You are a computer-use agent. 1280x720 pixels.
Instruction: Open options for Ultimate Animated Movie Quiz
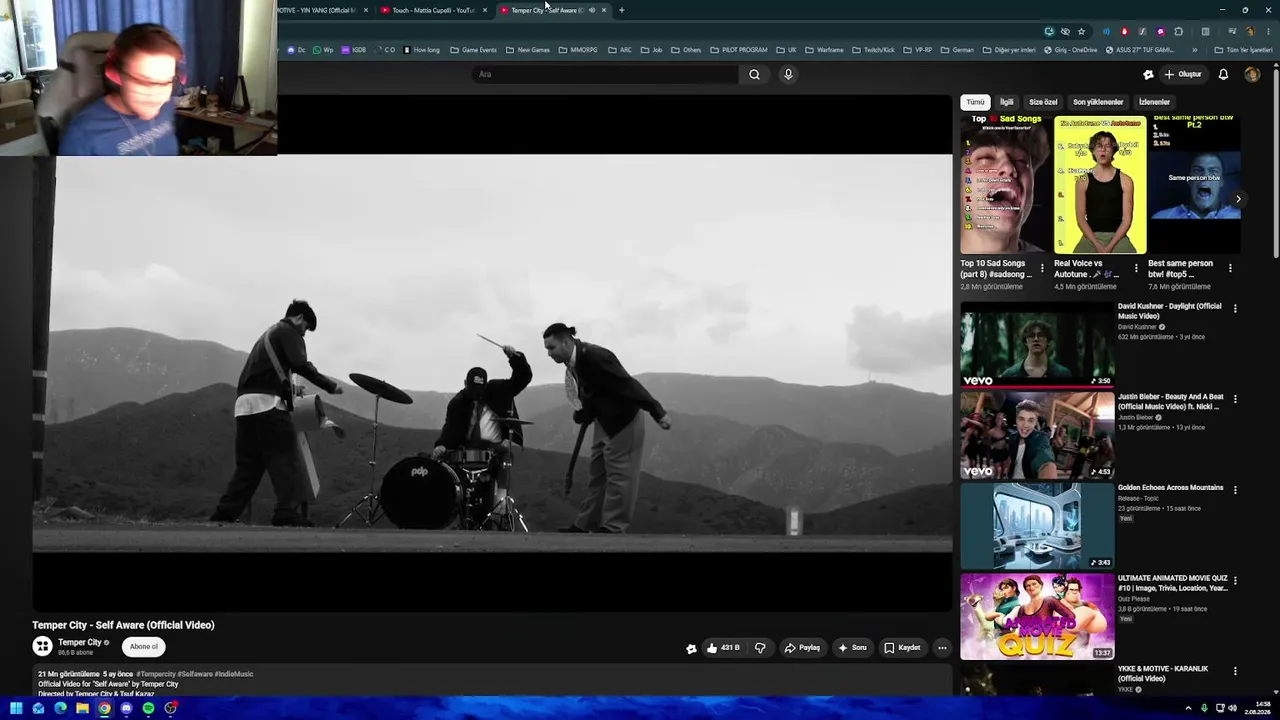pyautogui.click(x=1235, y=580)
